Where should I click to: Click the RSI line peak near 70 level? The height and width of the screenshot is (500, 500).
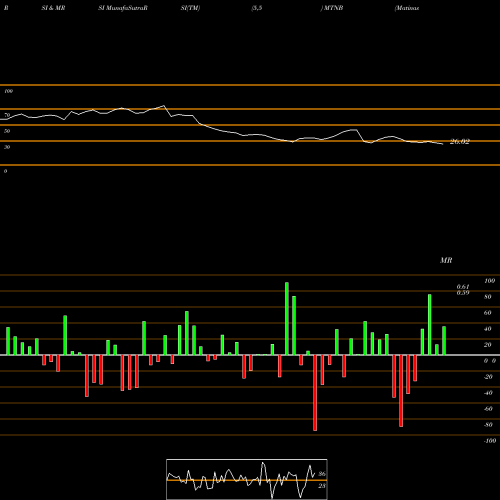164,106
